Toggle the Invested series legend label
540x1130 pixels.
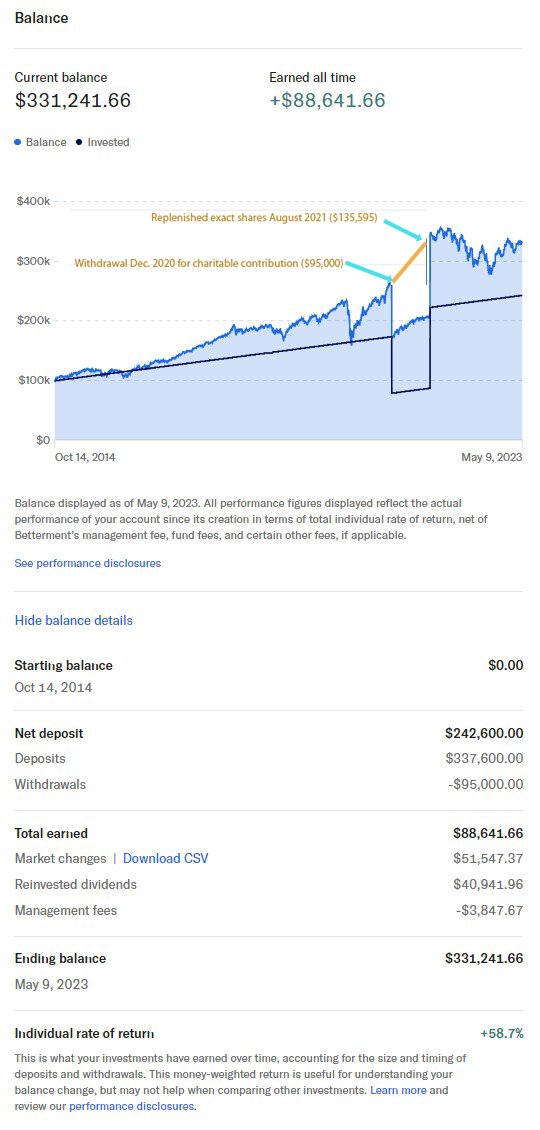coord(108,143)
